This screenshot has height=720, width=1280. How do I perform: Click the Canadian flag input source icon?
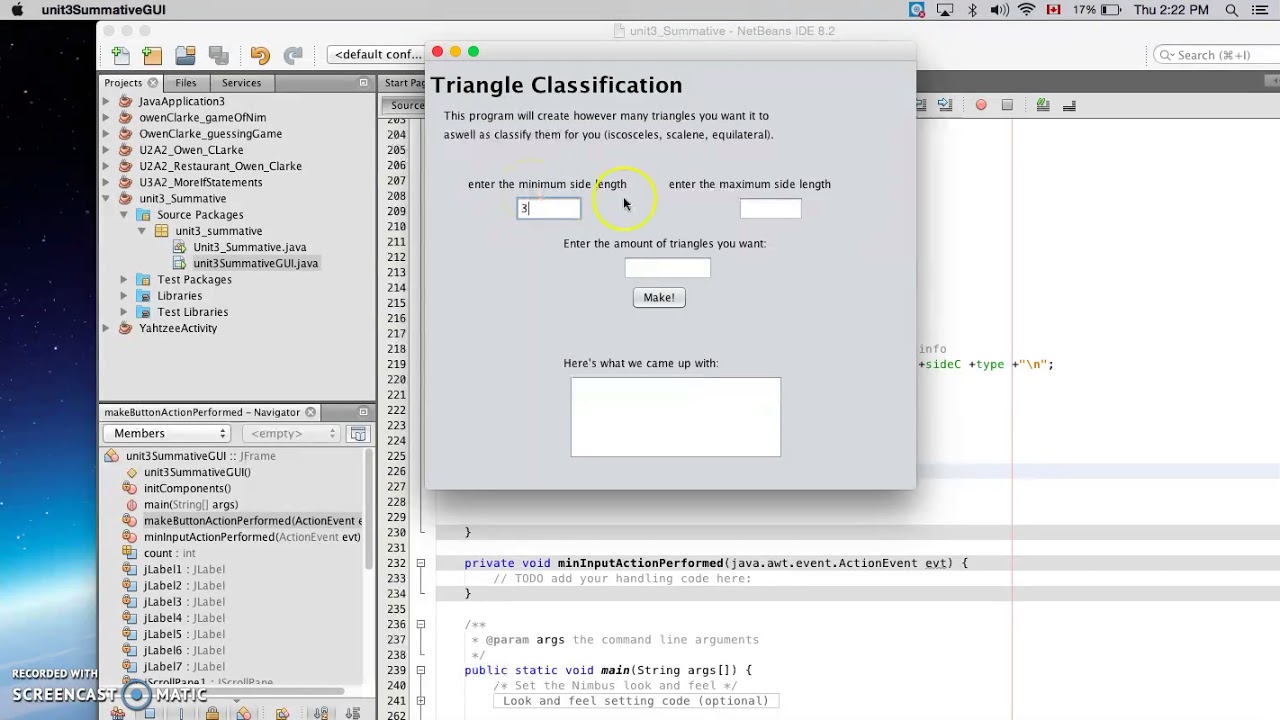pyautogui.click(x=1053, y=10)
